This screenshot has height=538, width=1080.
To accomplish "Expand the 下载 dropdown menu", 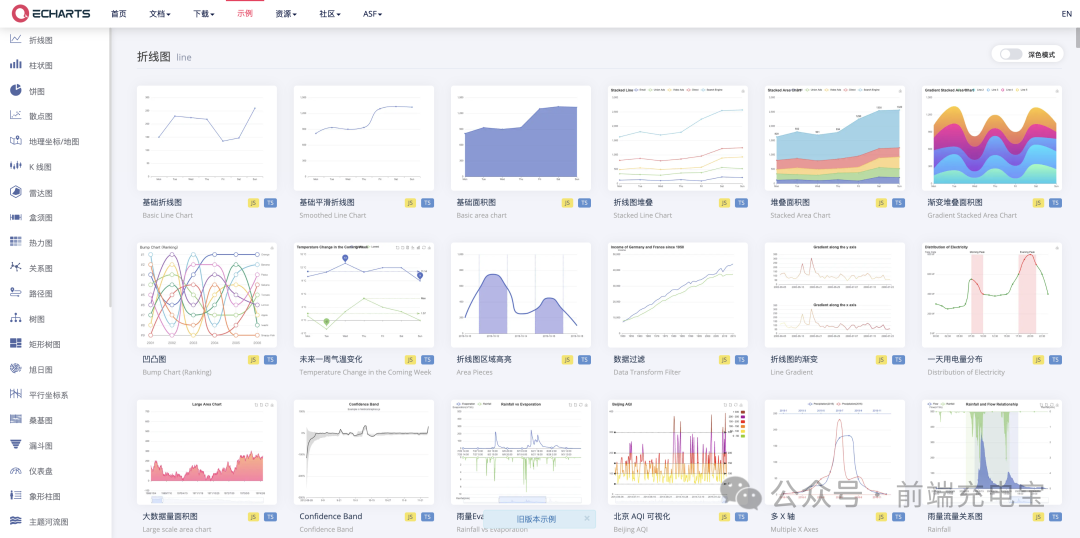I will 204,14.
